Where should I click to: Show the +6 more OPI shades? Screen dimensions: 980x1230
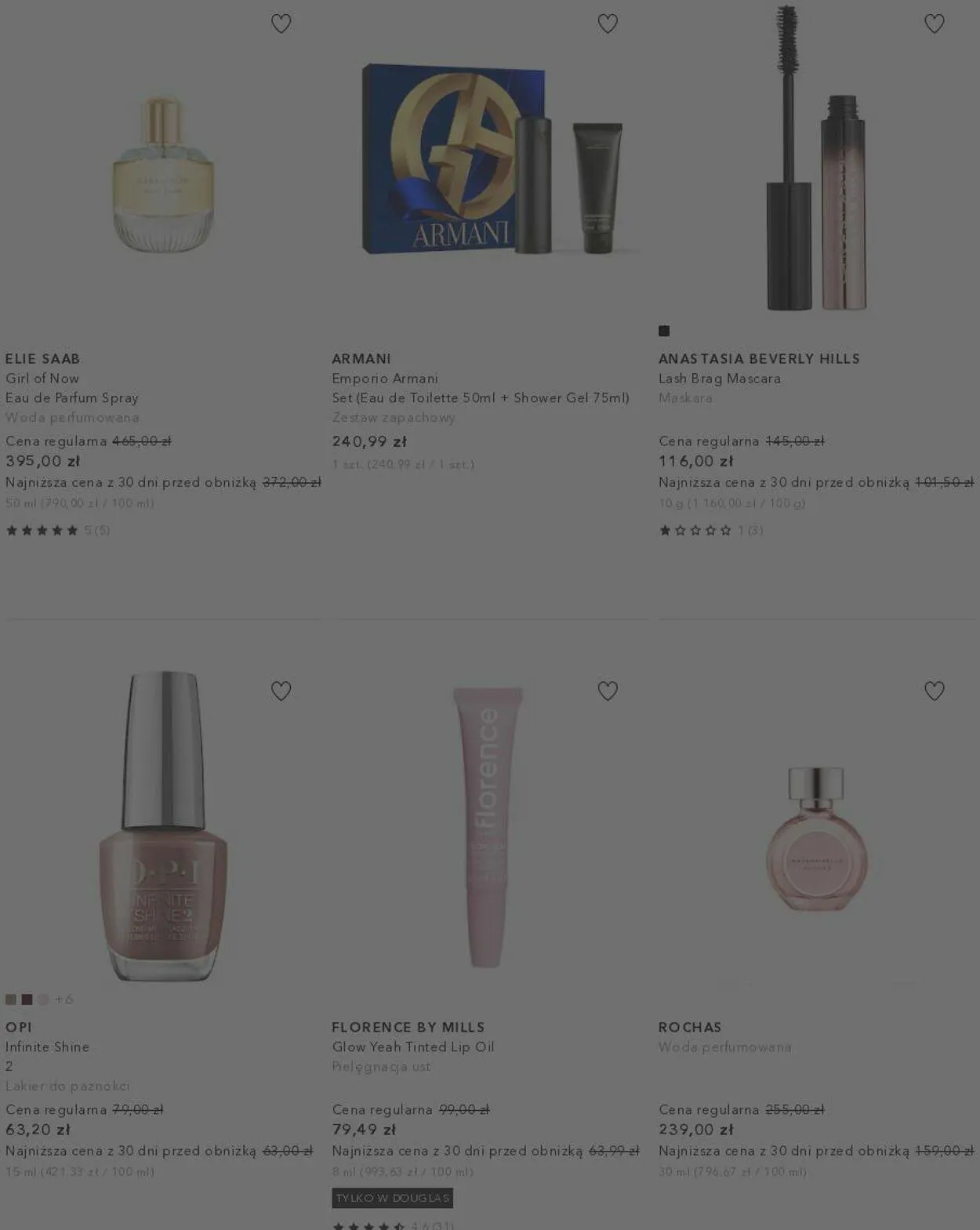[x=64, y=1000]
